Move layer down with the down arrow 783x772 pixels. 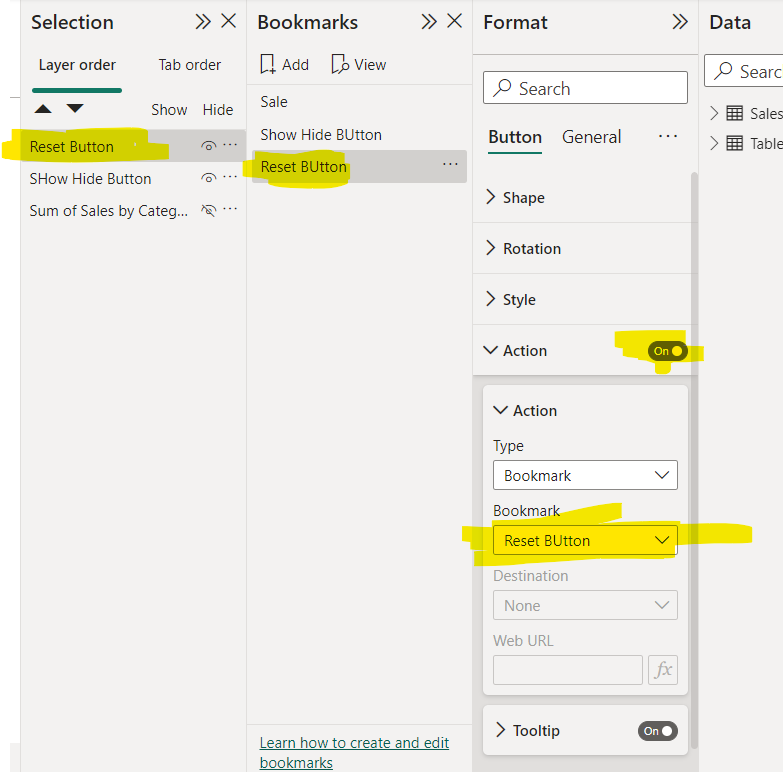(75, 108)
